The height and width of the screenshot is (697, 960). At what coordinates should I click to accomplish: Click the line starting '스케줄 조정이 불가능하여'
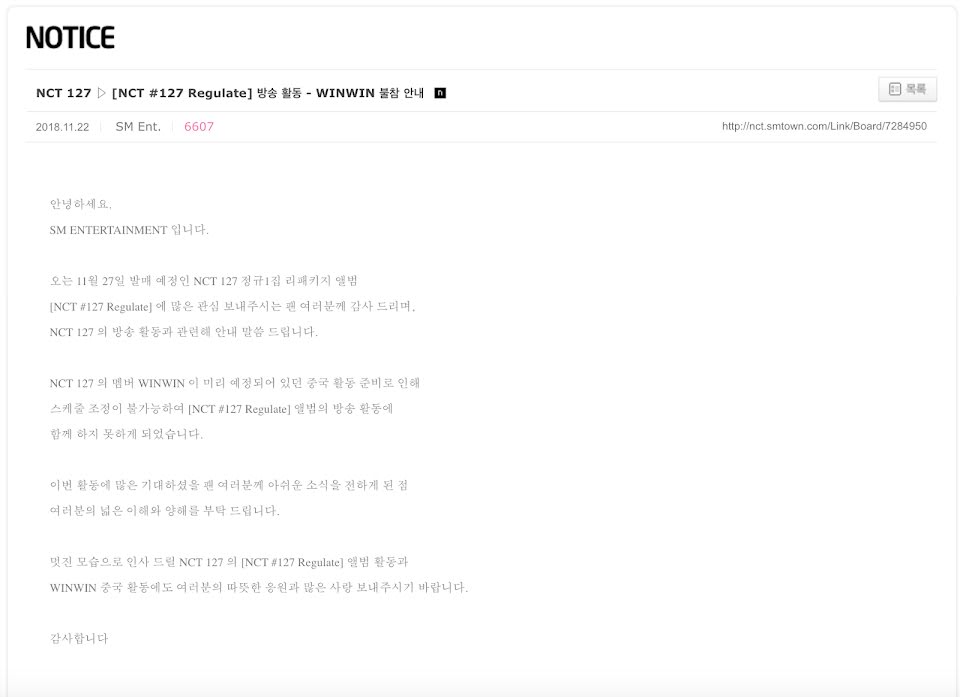point(222,409)
